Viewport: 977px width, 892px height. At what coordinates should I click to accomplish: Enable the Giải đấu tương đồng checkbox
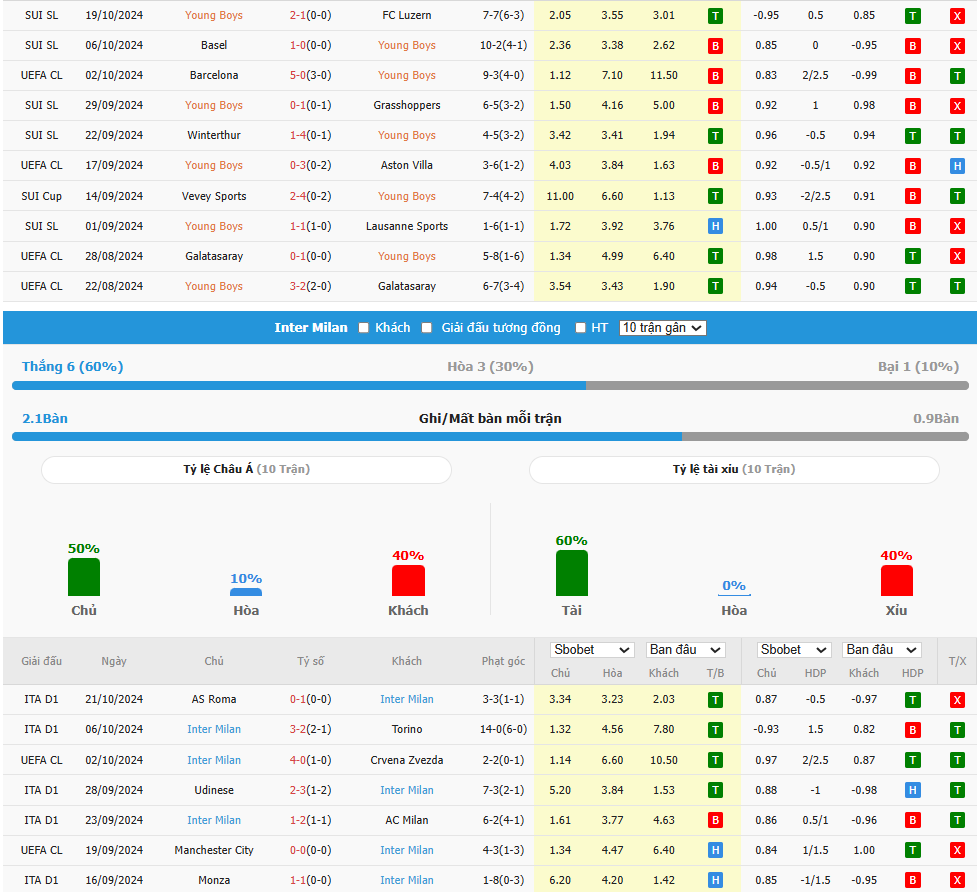427,328
